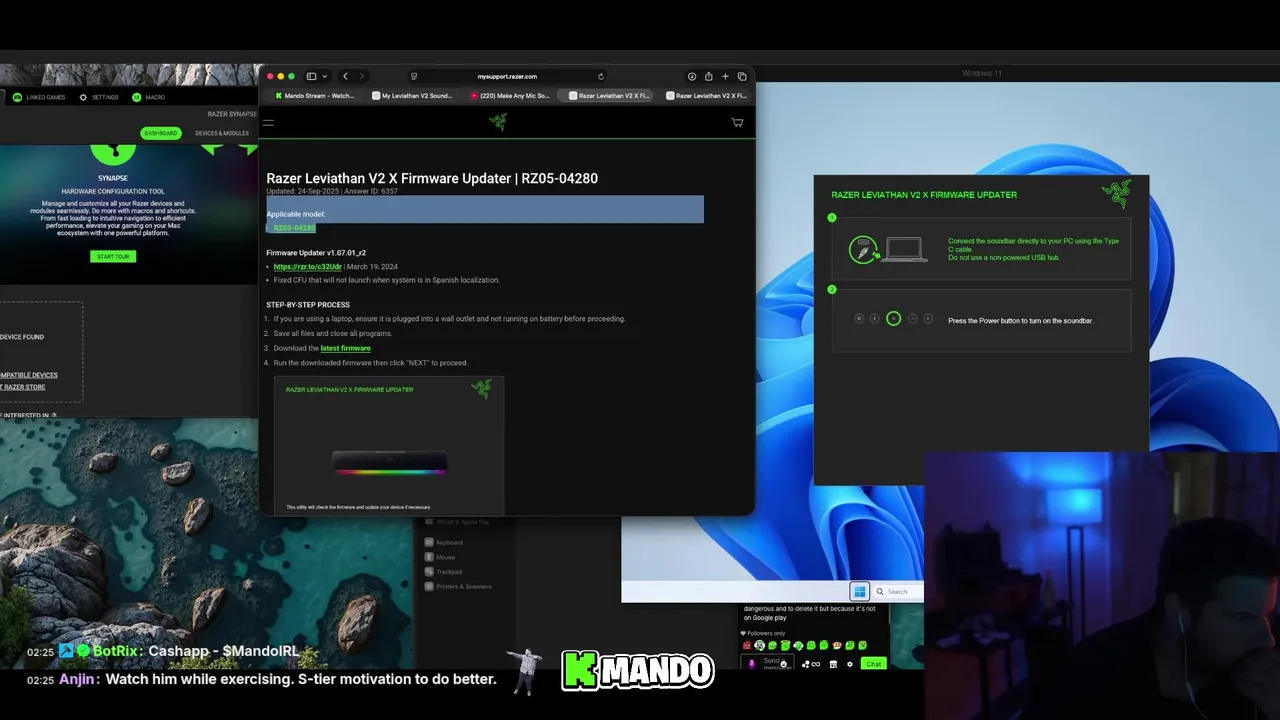Select Printers & Scanners in System Settings
The height and width of the screenshot is (720, 1280).
457,586
